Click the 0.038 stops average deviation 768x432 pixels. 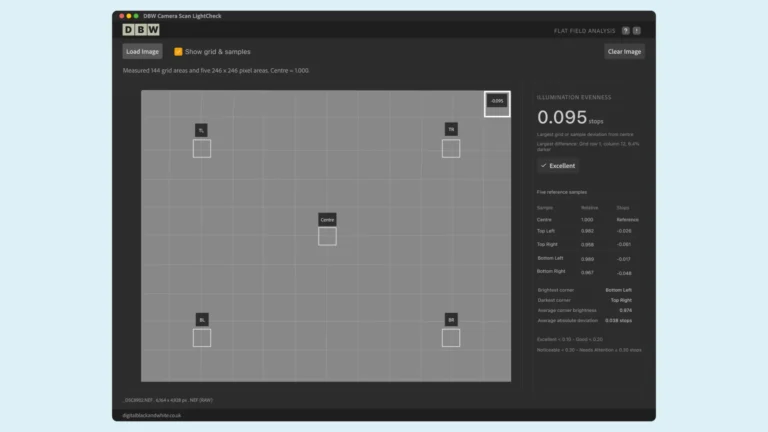click(619, 321)
